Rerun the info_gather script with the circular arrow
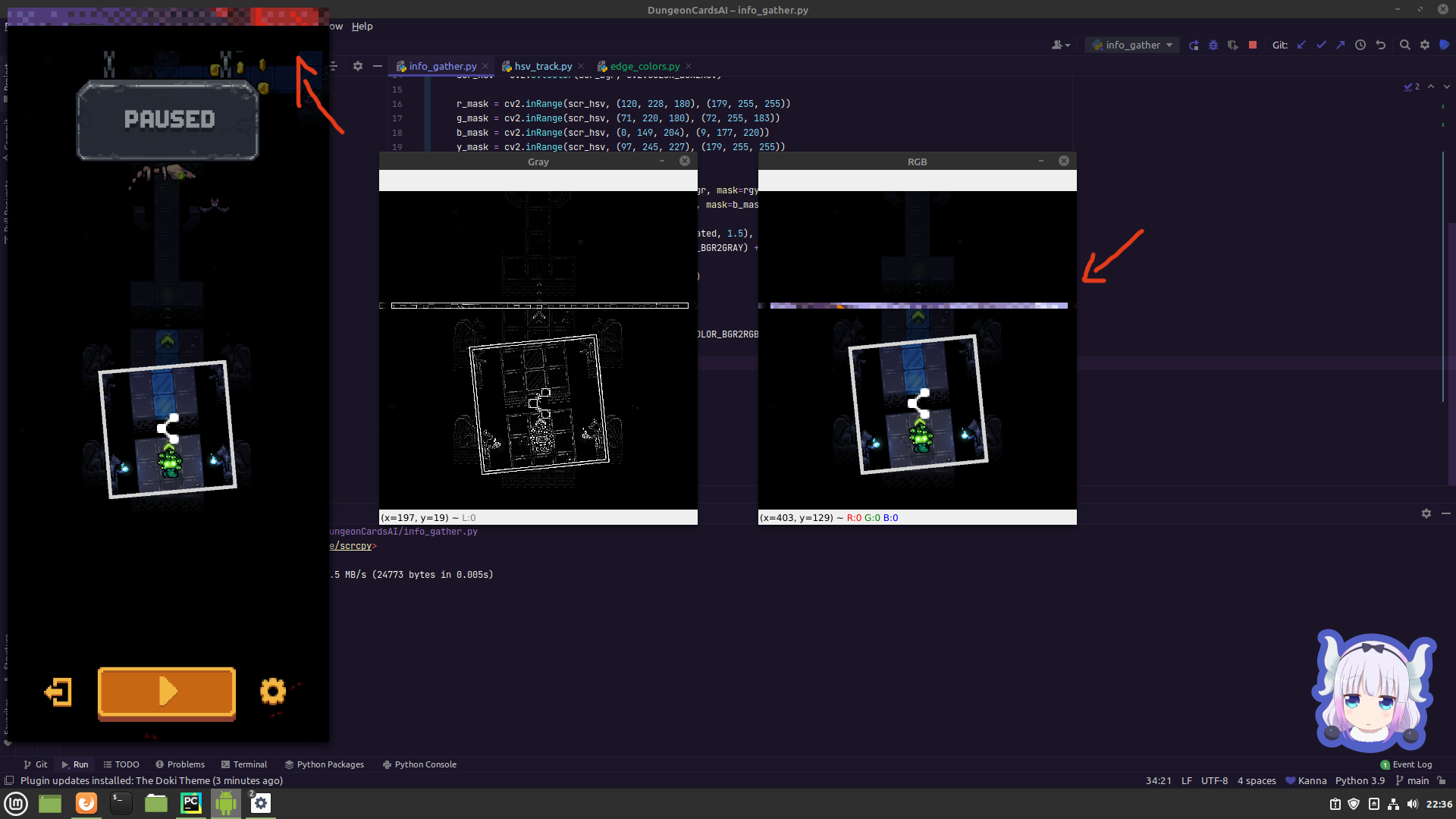The image size is (1456, 819). pos(1194,45)
